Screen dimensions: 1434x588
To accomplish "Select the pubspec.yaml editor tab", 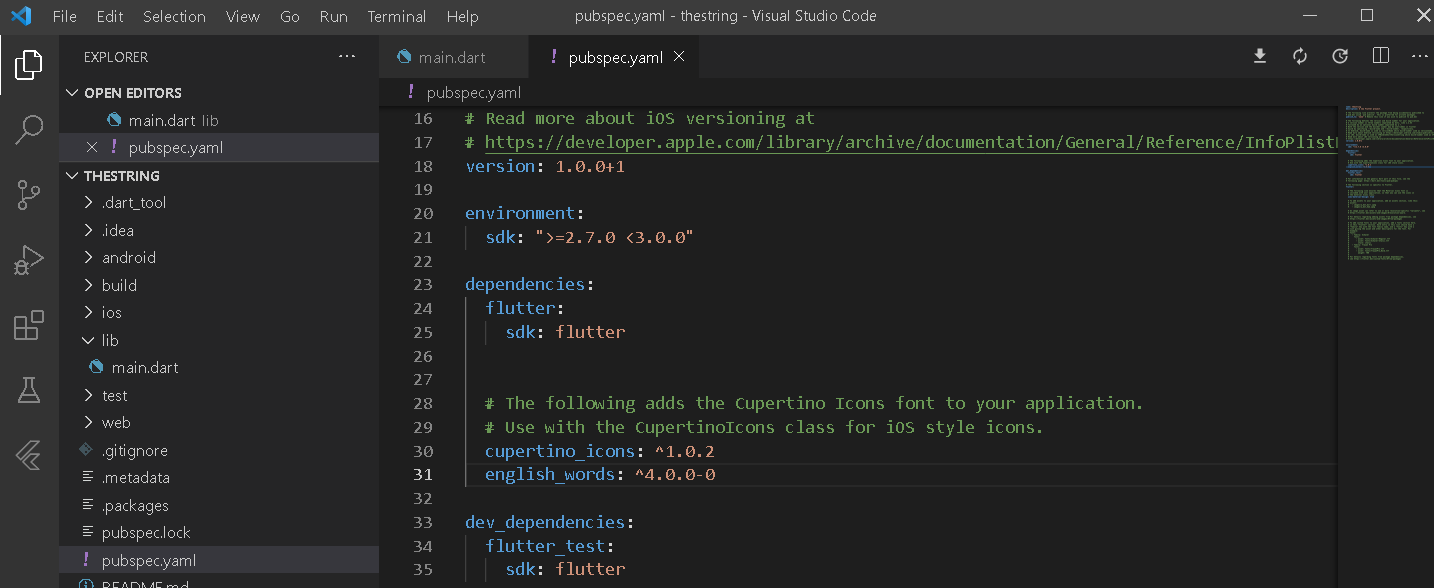I will click(x=613, y=57).
